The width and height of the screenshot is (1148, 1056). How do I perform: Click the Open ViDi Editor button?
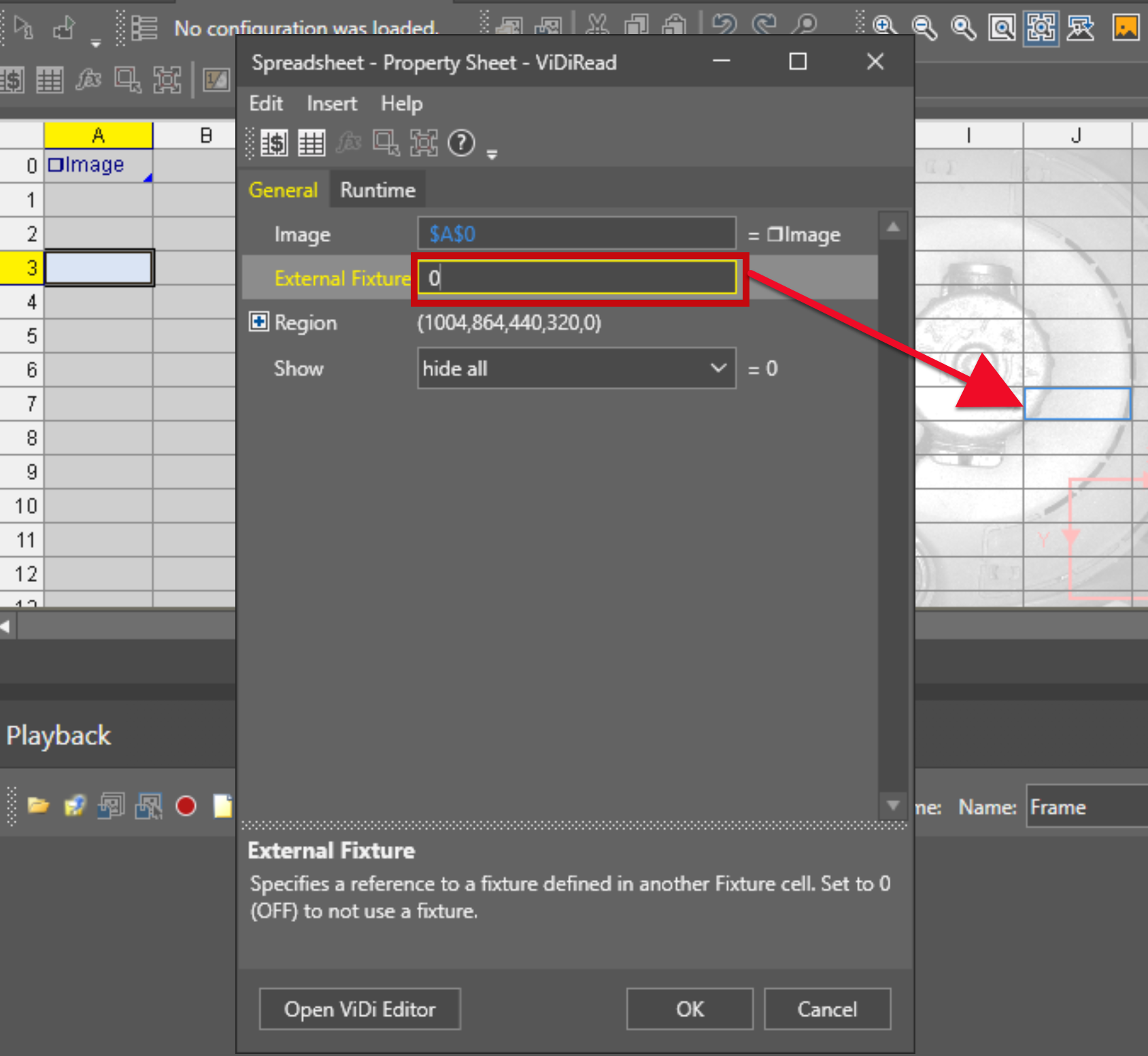[x=360, y=1009]
